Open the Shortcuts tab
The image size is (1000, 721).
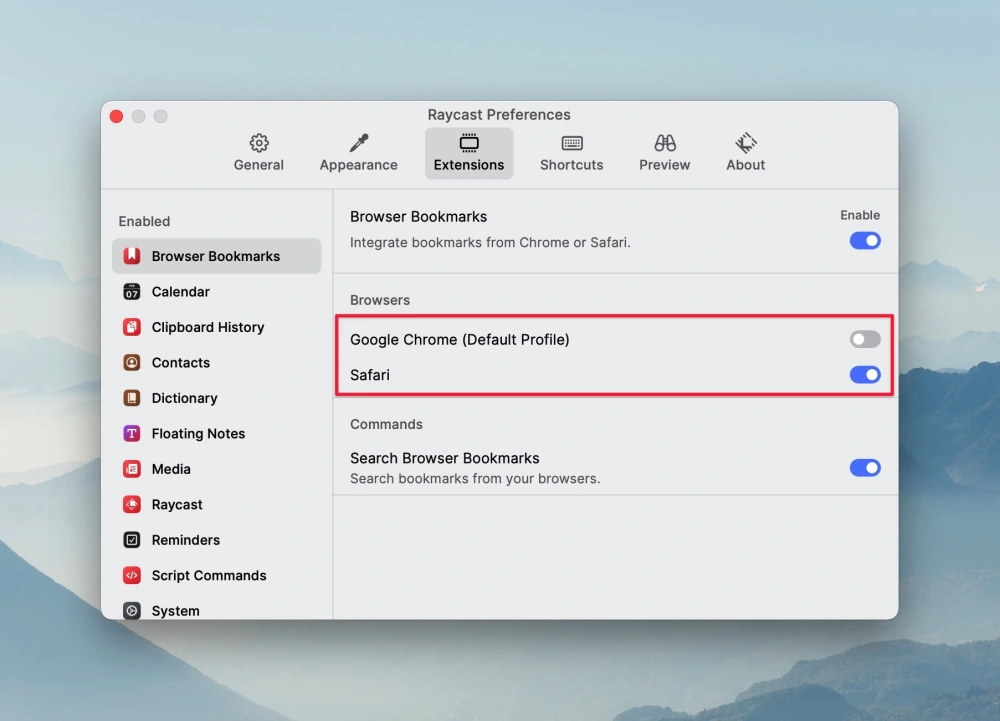[571, 153]
